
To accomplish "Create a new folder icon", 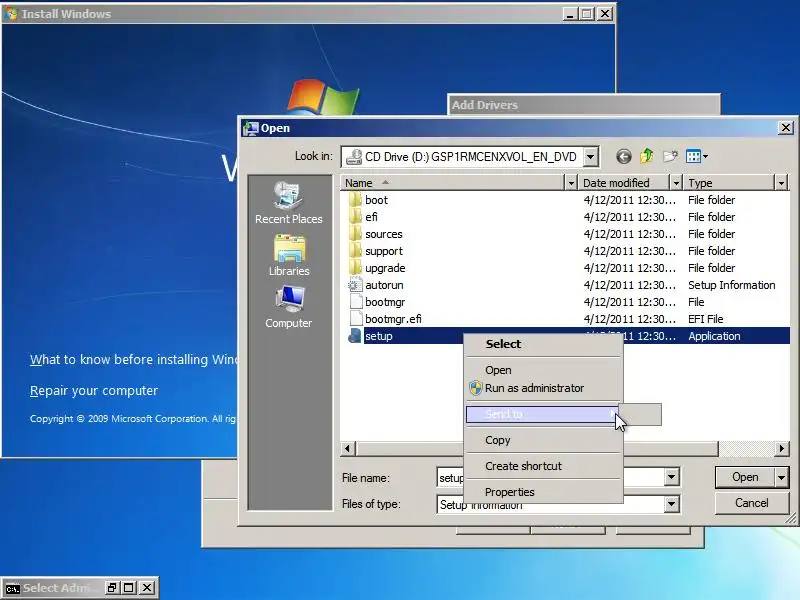I will (x=670, y=156).
